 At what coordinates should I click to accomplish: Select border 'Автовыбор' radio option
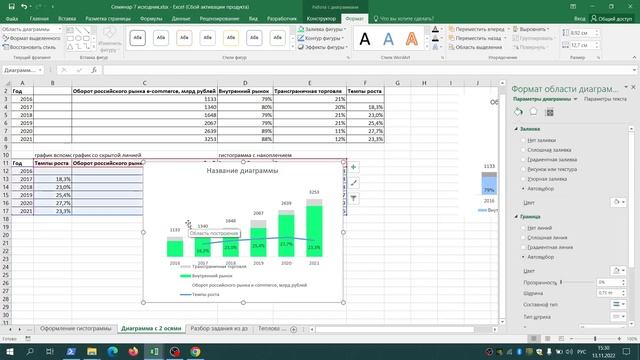524,257
